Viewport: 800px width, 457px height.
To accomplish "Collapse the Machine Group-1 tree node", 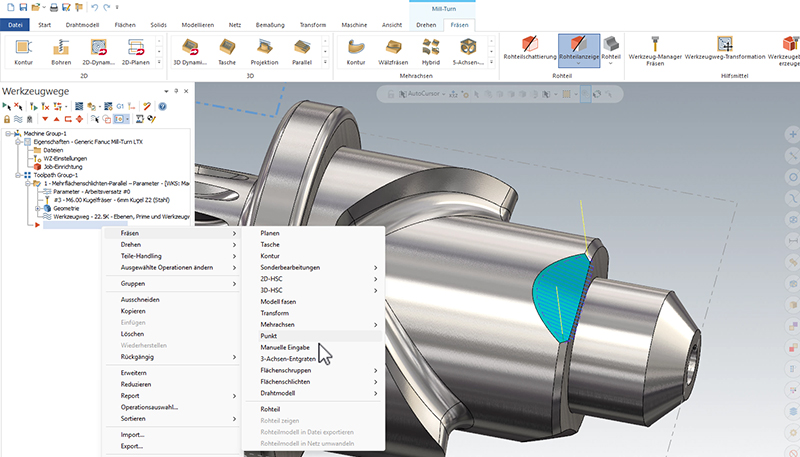I will coord(9,133).
